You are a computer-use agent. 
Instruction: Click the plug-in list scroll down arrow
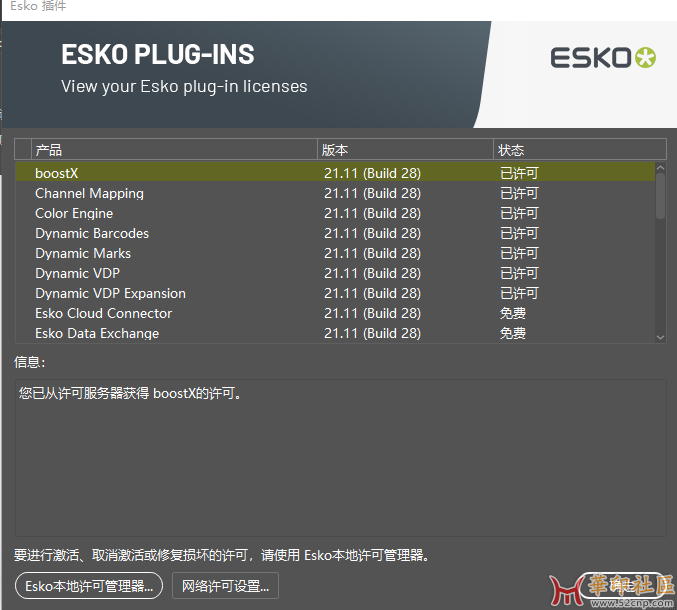660,338
